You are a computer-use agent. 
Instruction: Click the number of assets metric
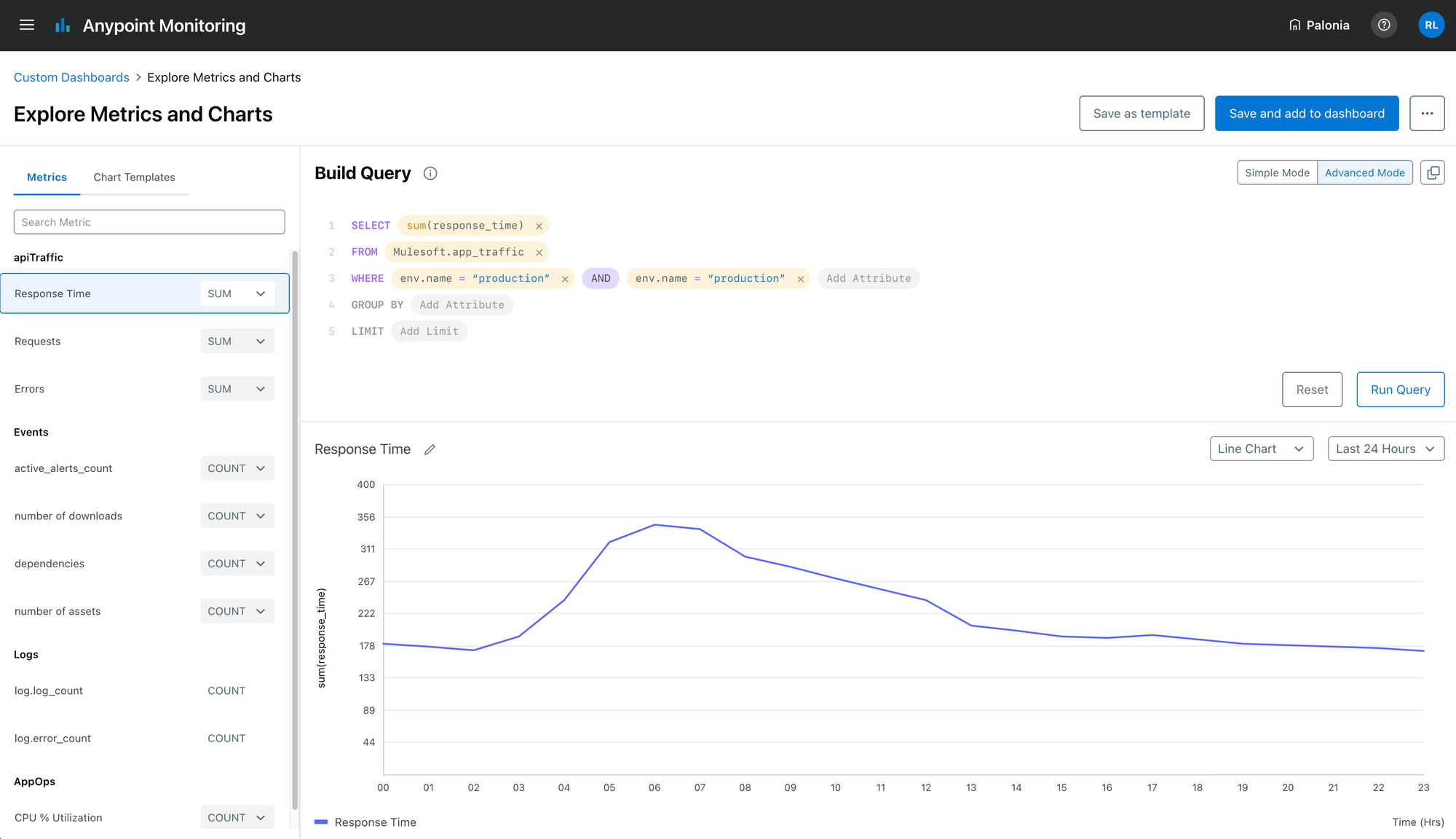(x=58, y=611)
